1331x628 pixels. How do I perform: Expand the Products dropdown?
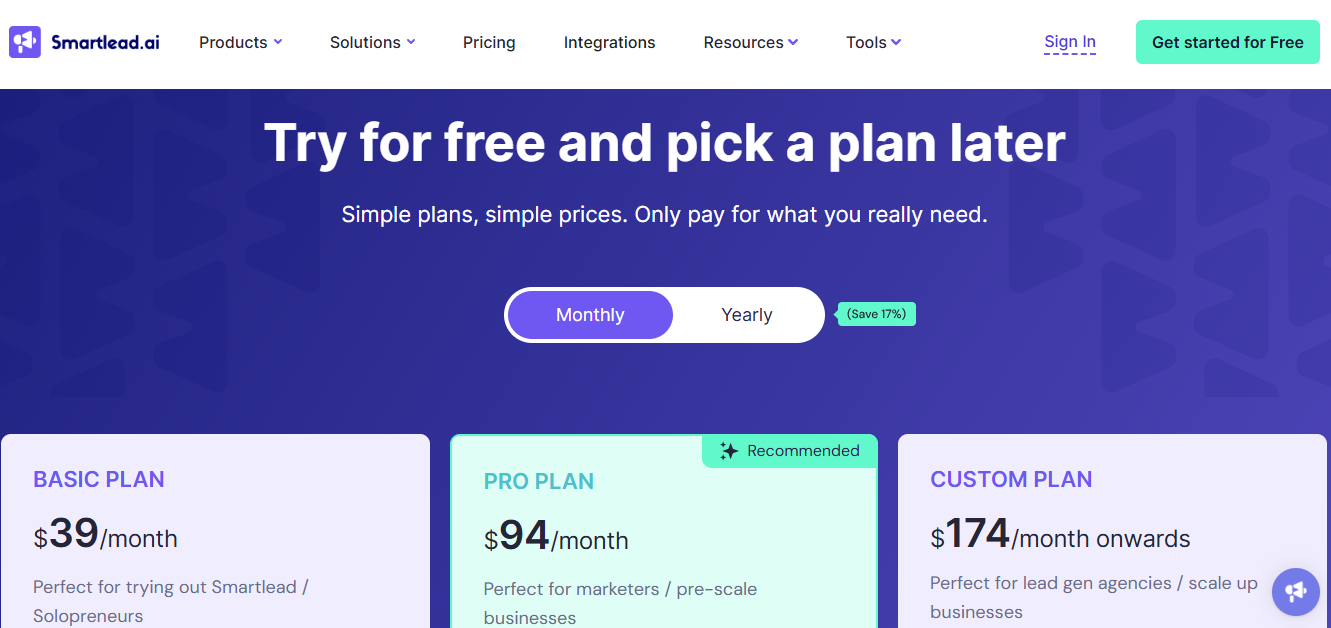[240, 42]
